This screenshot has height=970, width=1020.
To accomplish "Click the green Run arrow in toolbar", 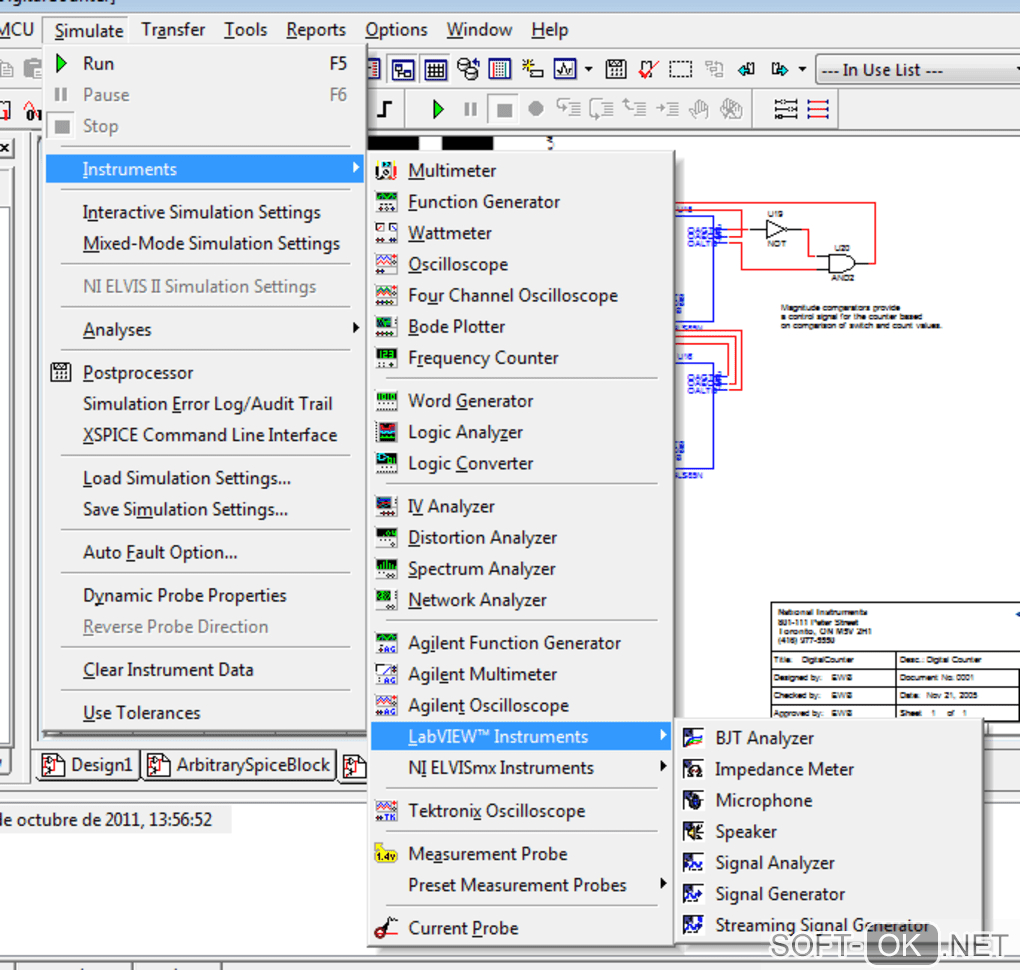I will click(x=438, y=109).
